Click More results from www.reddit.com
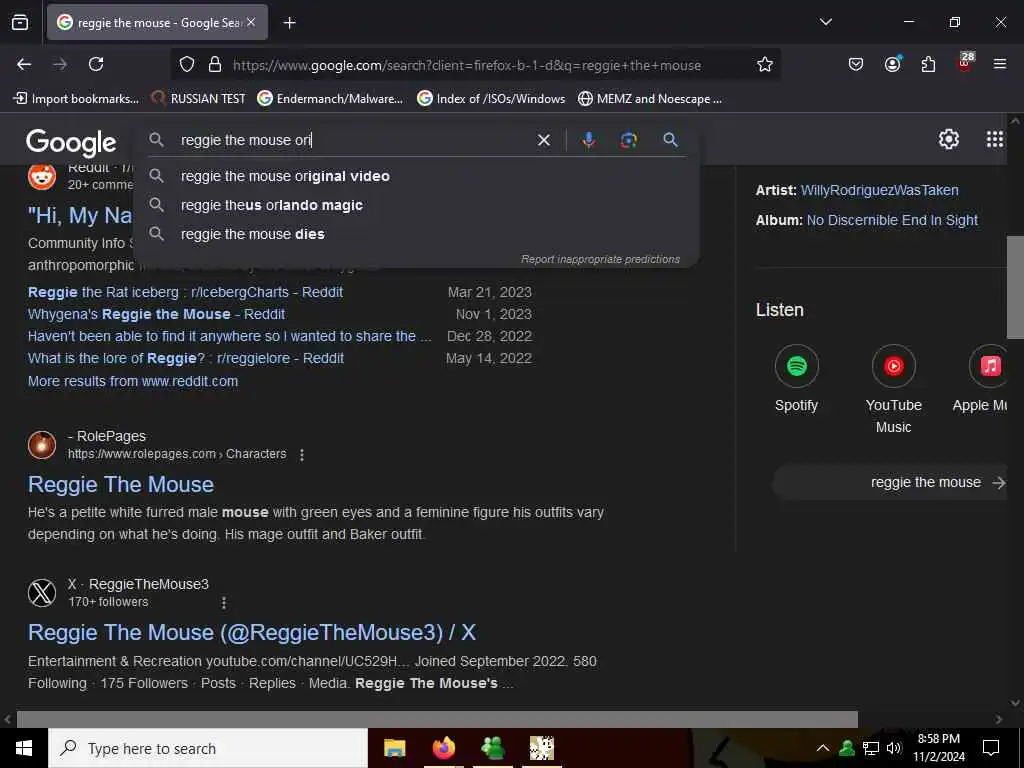 [133, 381]
